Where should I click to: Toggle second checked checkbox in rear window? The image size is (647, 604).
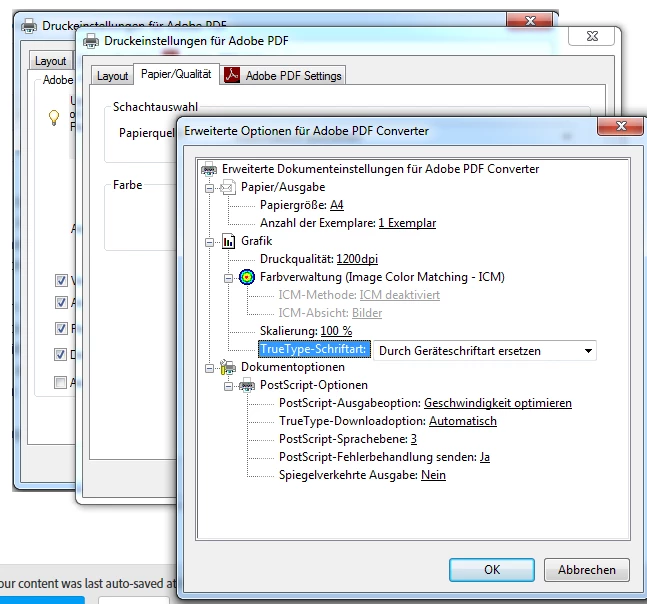click(61, 302)
